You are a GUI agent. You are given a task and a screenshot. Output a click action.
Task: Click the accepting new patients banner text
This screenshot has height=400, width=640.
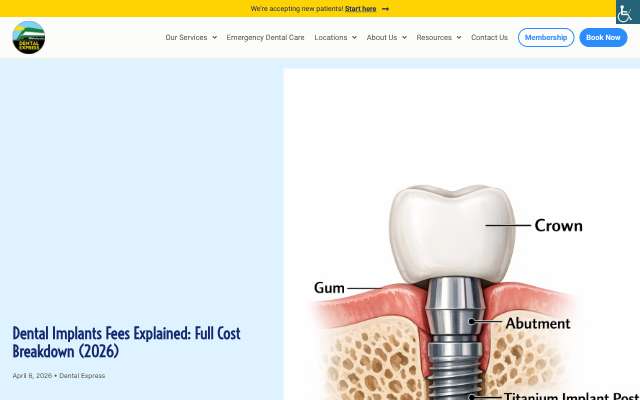tap(297, 9)
